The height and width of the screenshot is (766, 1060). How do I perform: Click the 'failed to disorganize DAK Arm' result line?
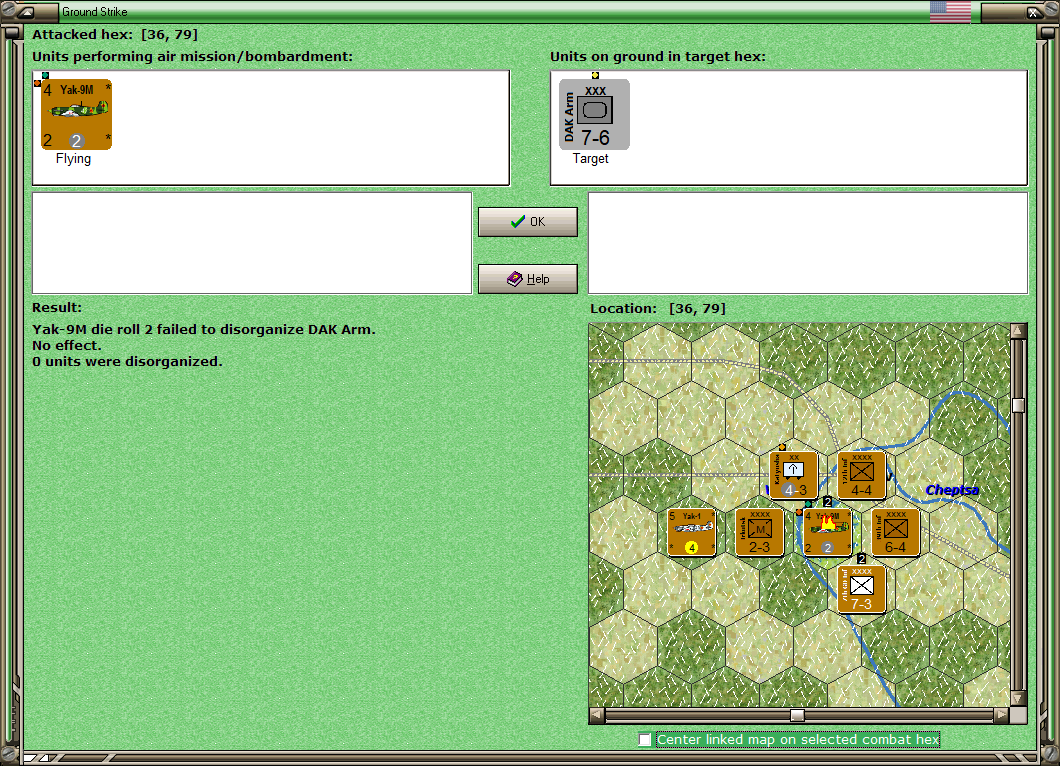(203, 329)
